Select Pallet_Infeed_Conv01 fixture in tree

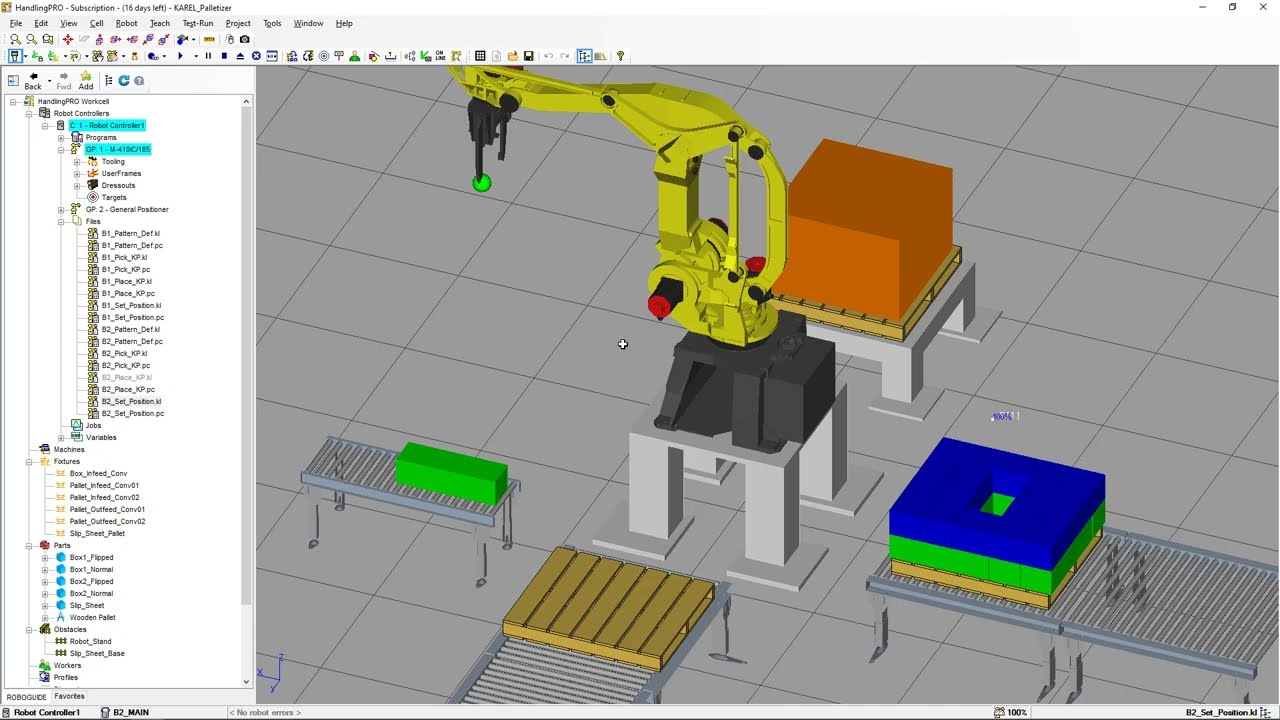[104, 485]
